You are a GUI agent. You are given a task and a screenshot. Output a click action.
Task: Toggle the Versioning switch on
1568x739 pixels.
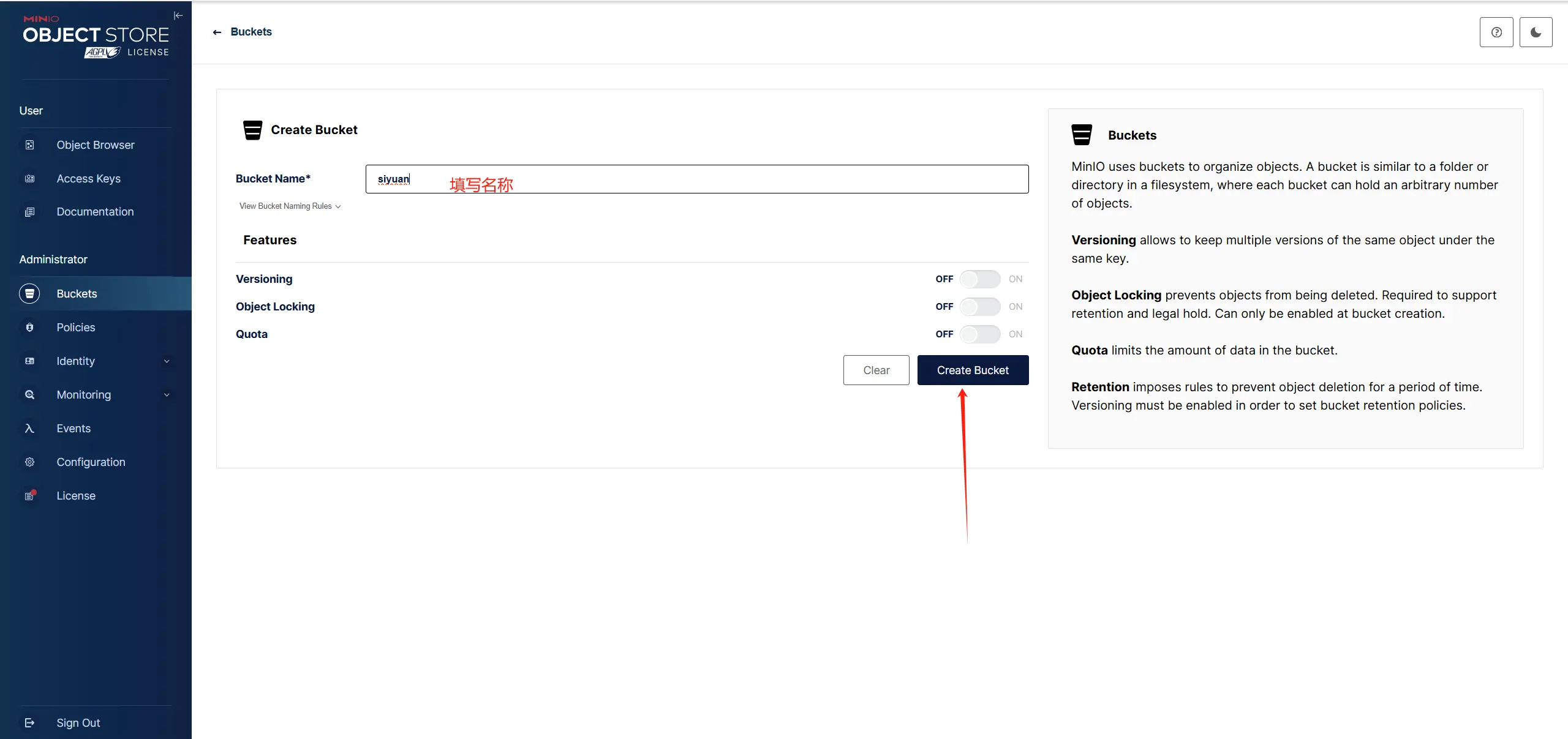tap(980, 279)
